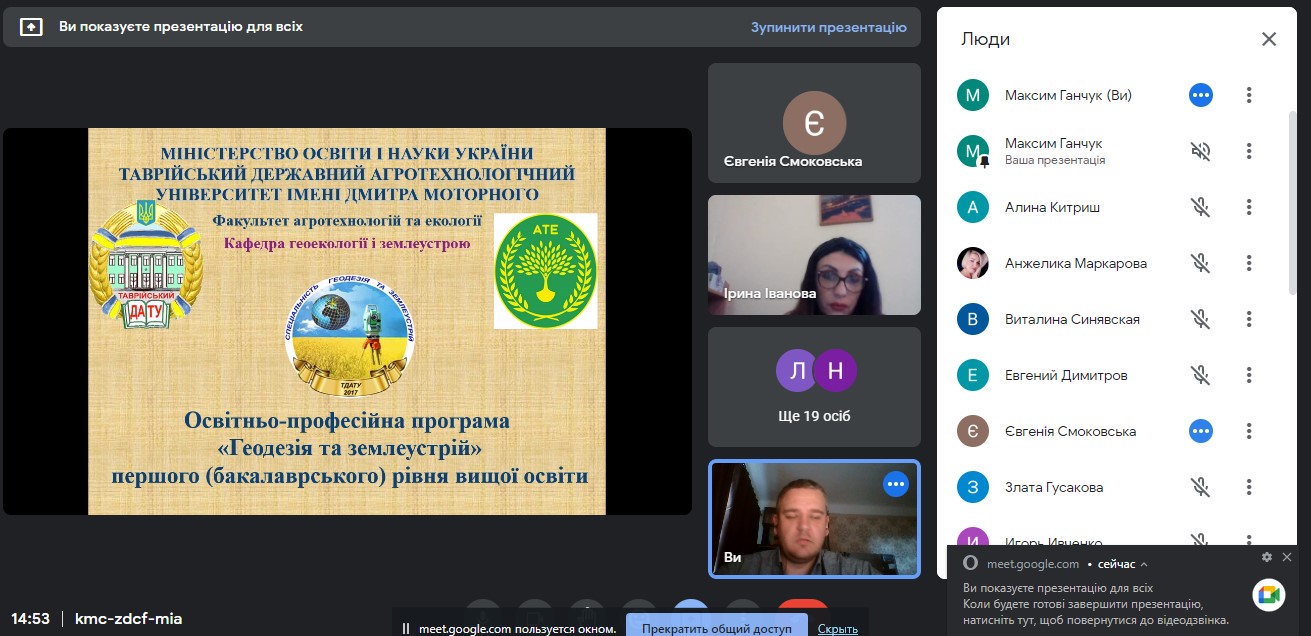The image size is (1311, 636).
Task: Click options dots on your self-view tile
Action: coord(896,484)
